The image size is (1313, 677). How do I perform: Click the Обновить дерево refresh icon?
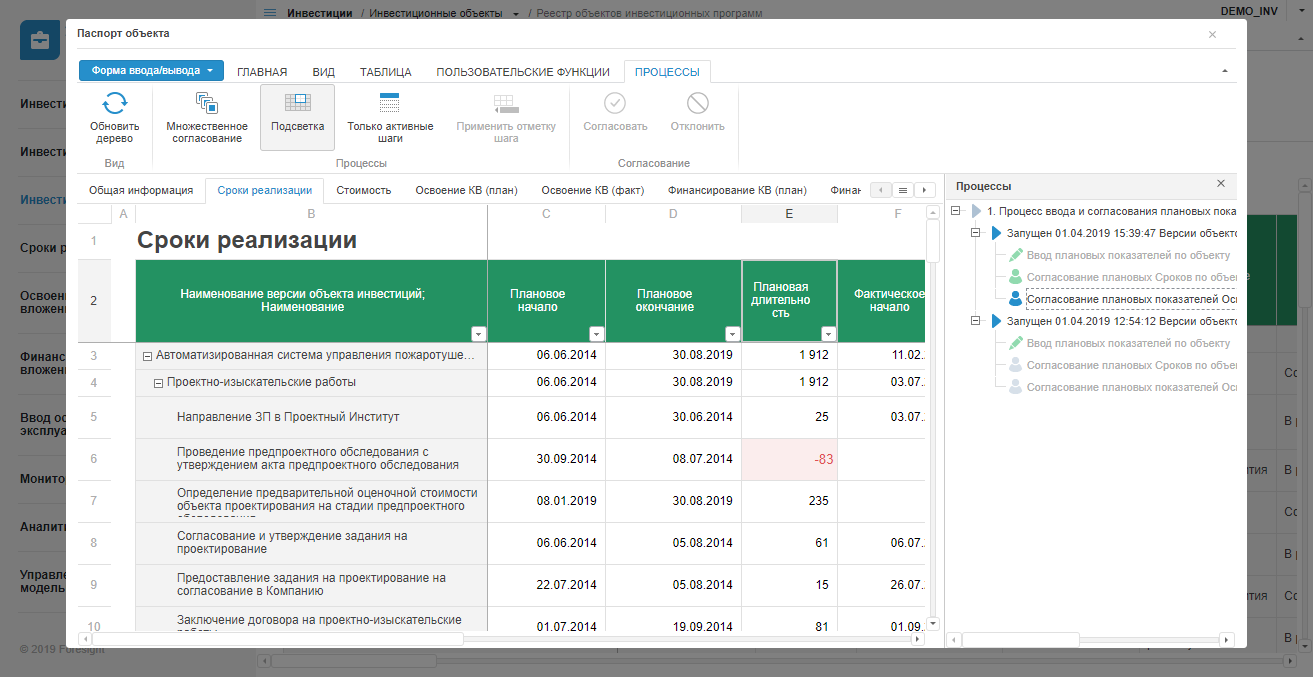pos(115,103)
